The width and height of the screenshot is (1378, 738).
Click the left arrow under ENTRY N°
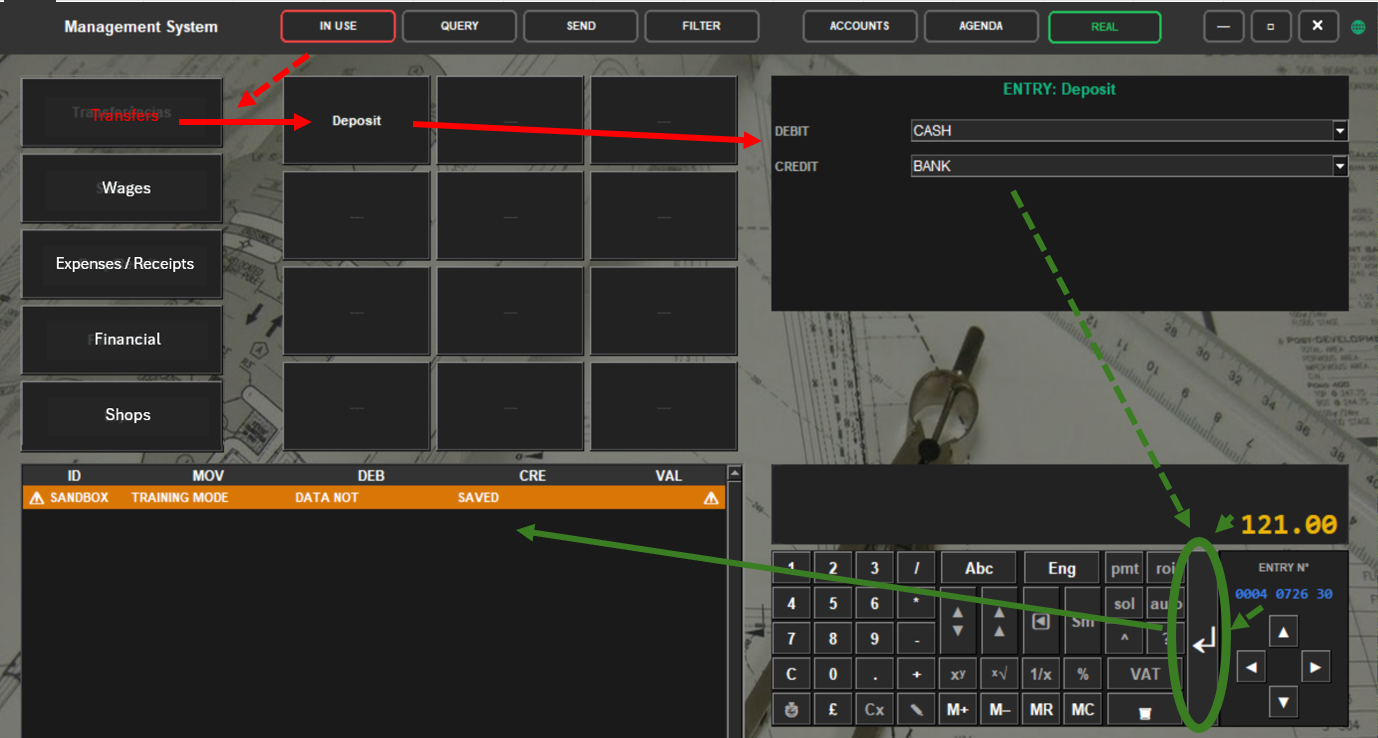pos(1252,667)
